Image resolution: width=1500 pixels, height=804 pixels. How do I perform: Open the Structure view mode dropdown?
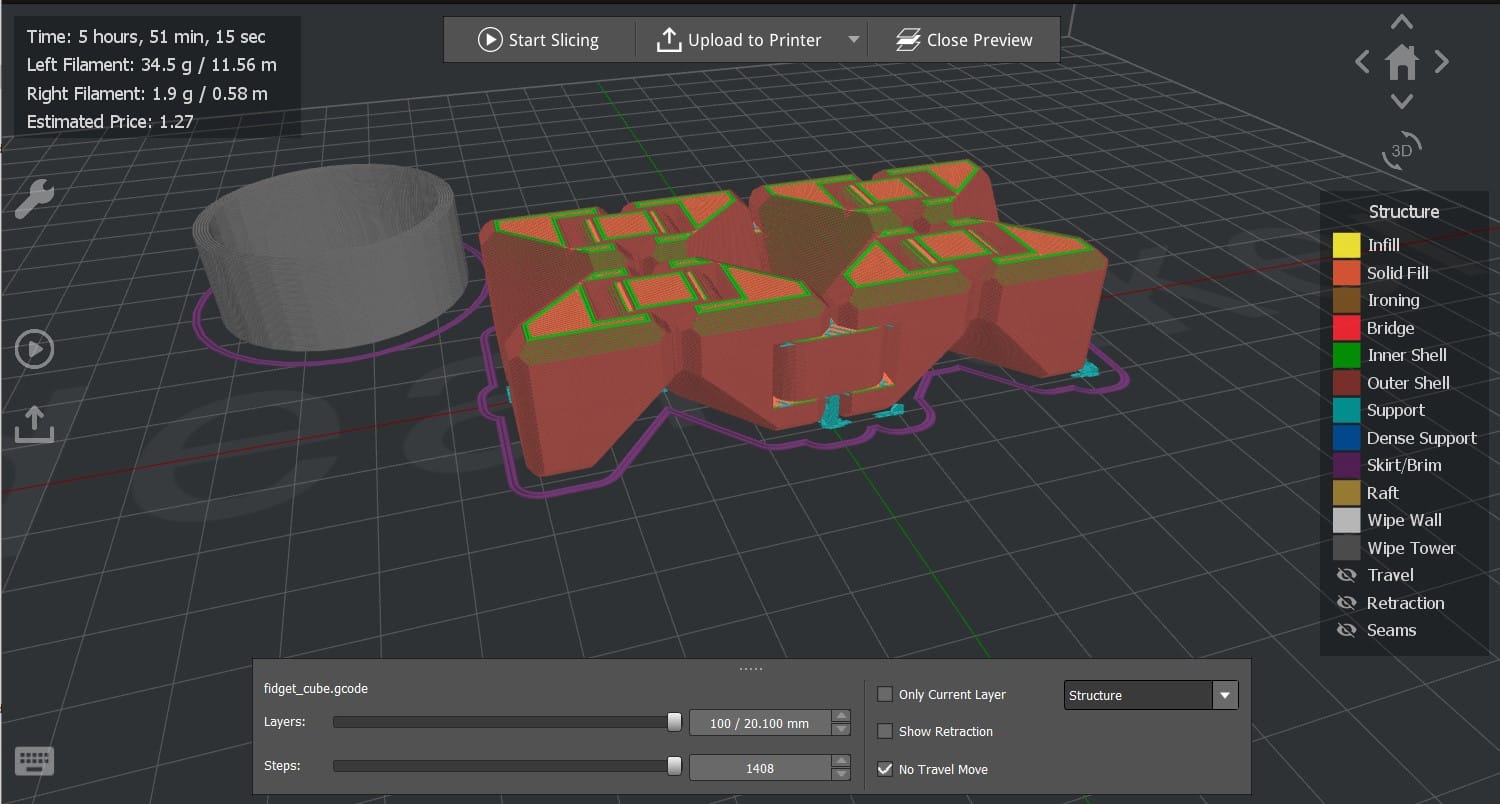[x=1151, y=695]
